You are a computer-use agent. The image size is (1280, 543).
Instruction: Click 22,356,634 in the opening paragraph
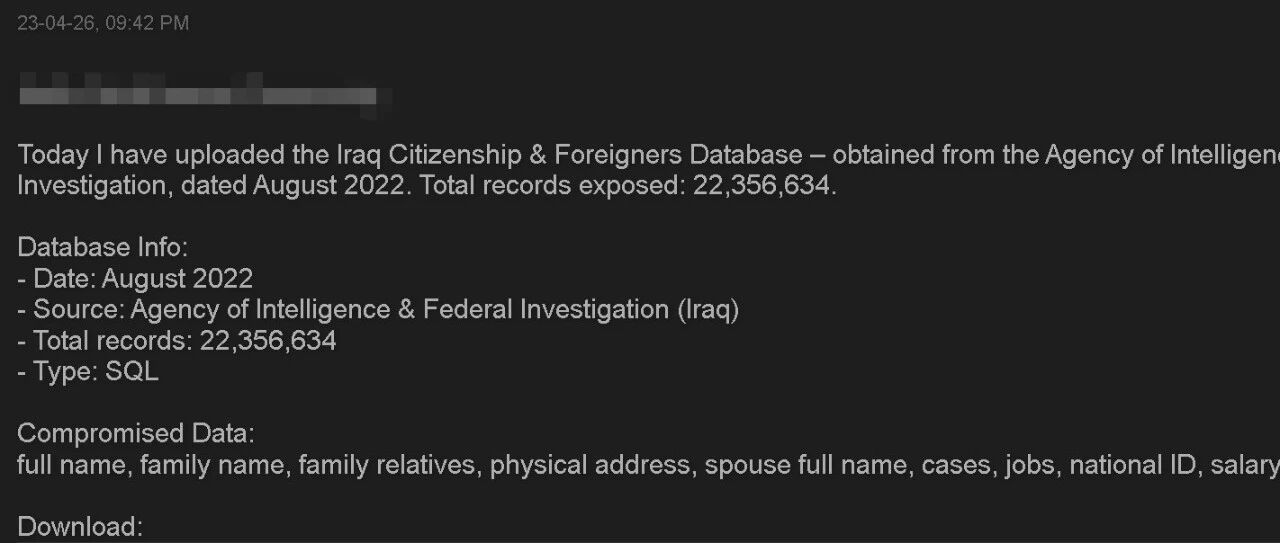tap(761, 186)
